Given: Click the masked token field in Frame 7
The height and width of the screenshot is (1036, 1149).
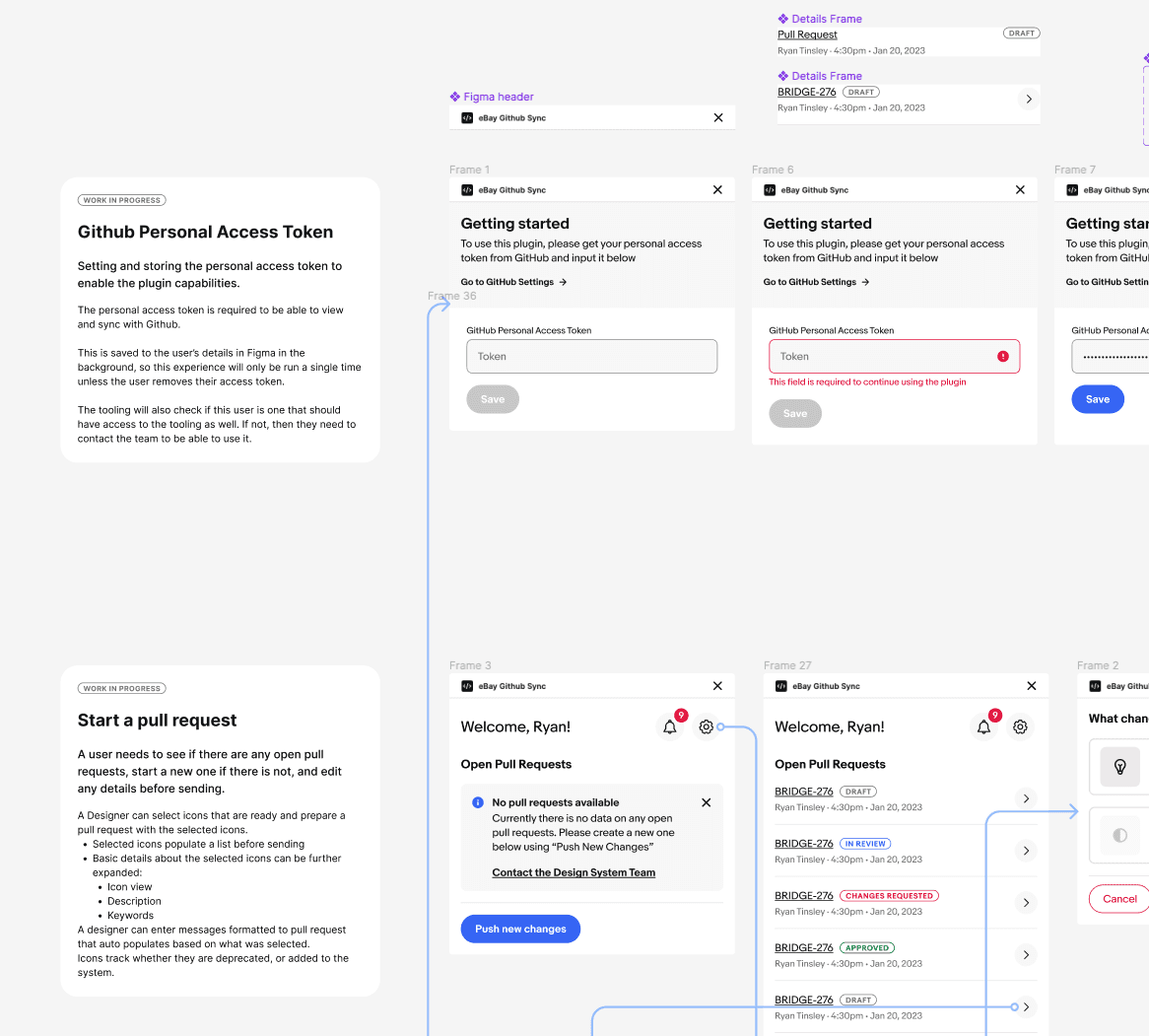Looking at the screenshot, I should 1111,356.
